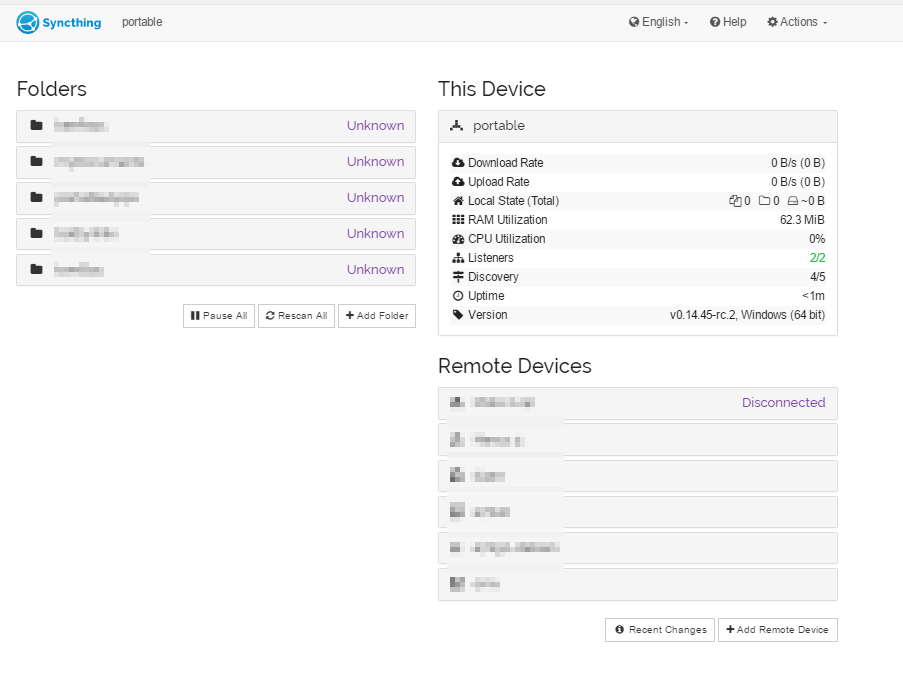Click the Pause All button

[218, 315]
